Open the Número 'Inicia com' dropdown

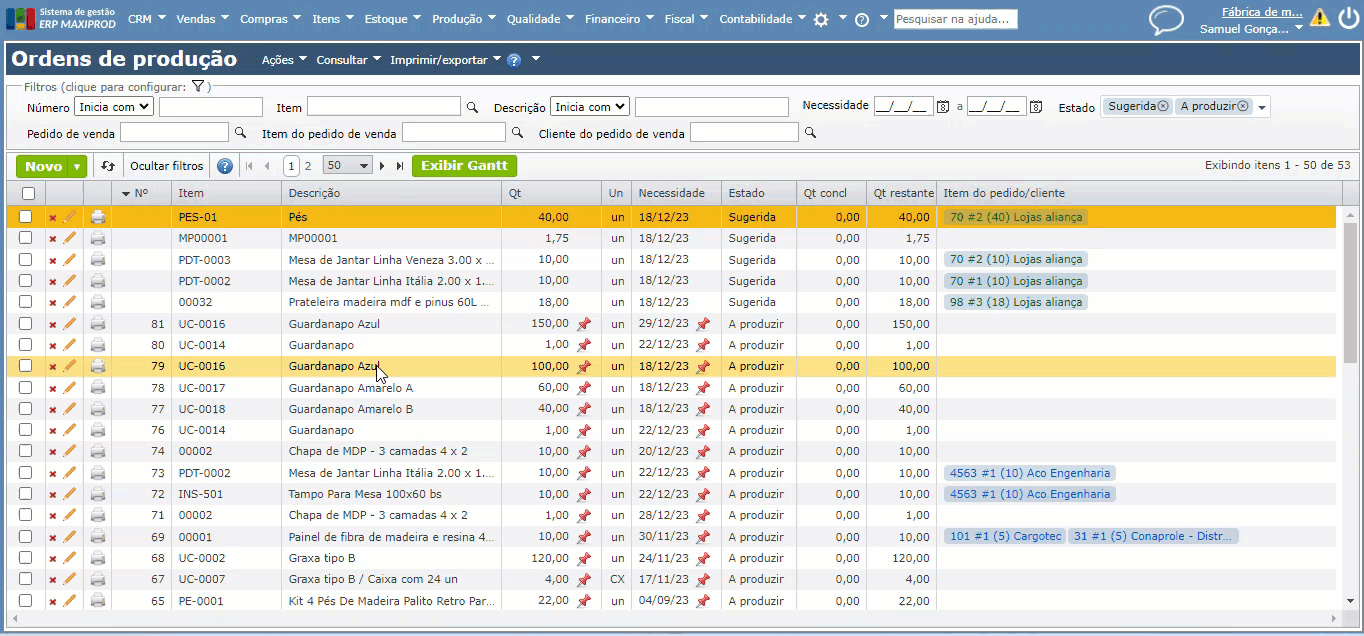tap(114, 106)
